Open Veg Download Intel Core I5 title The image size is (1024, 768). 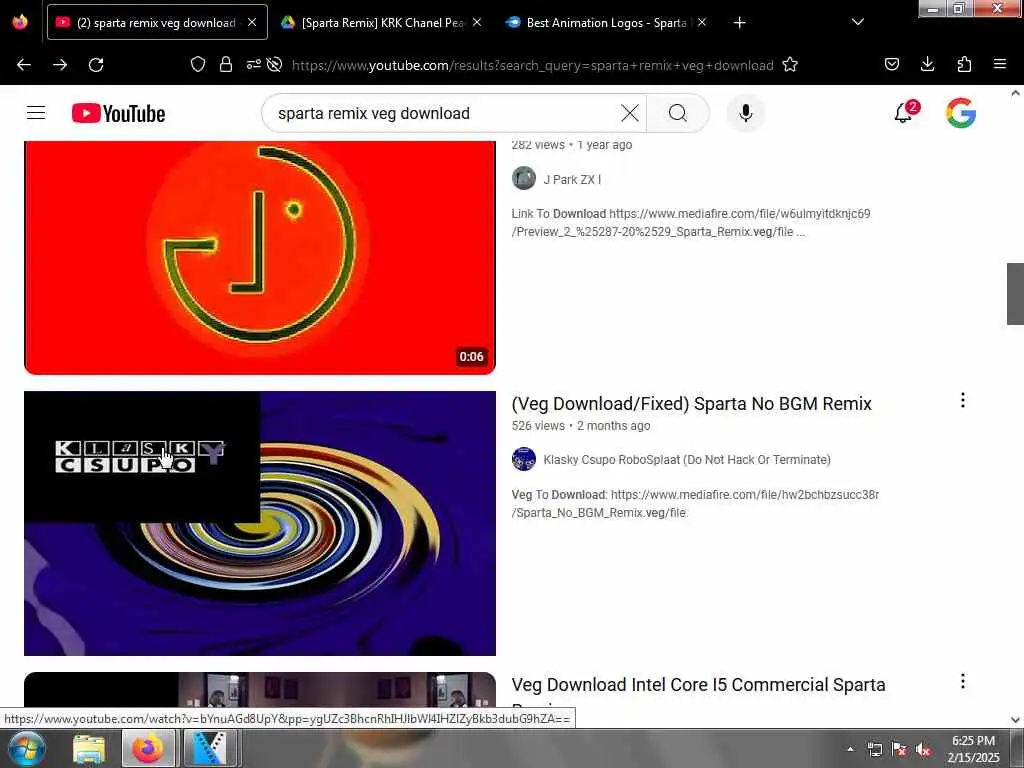coord(698,685)
